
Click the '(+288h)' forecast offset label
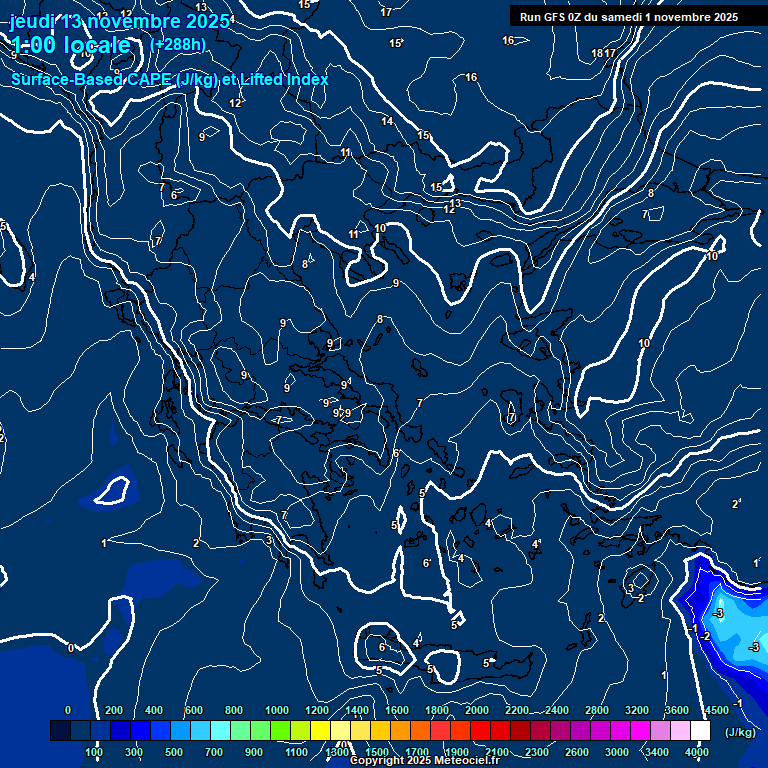click(x=178, y=45)
